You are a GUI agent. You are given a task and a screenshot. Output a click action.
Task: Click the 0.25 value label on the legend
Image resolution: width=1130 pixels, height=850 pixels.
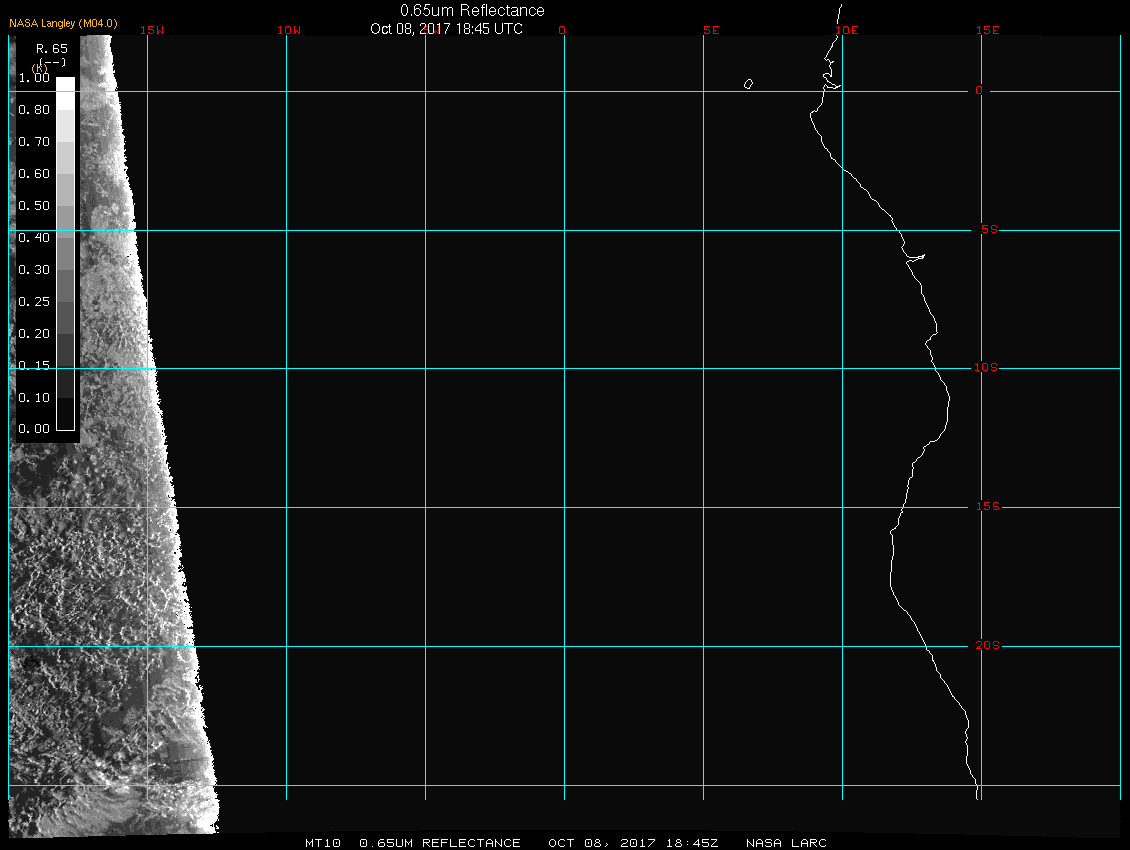pyautogui.click(x=34, y=301)
